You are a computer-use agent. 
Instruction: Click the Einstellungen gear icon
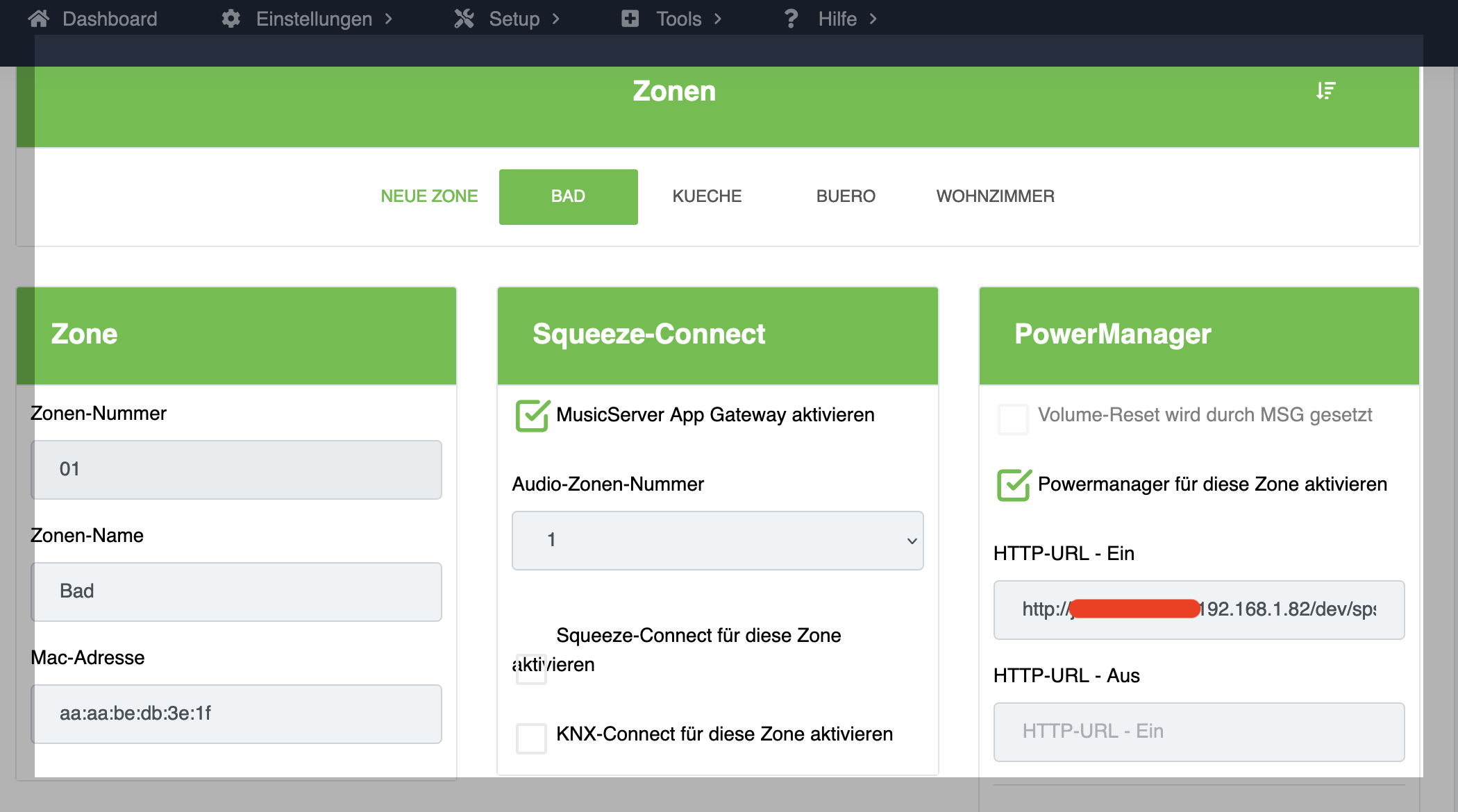pyautogui.click(x=231, y=19)
